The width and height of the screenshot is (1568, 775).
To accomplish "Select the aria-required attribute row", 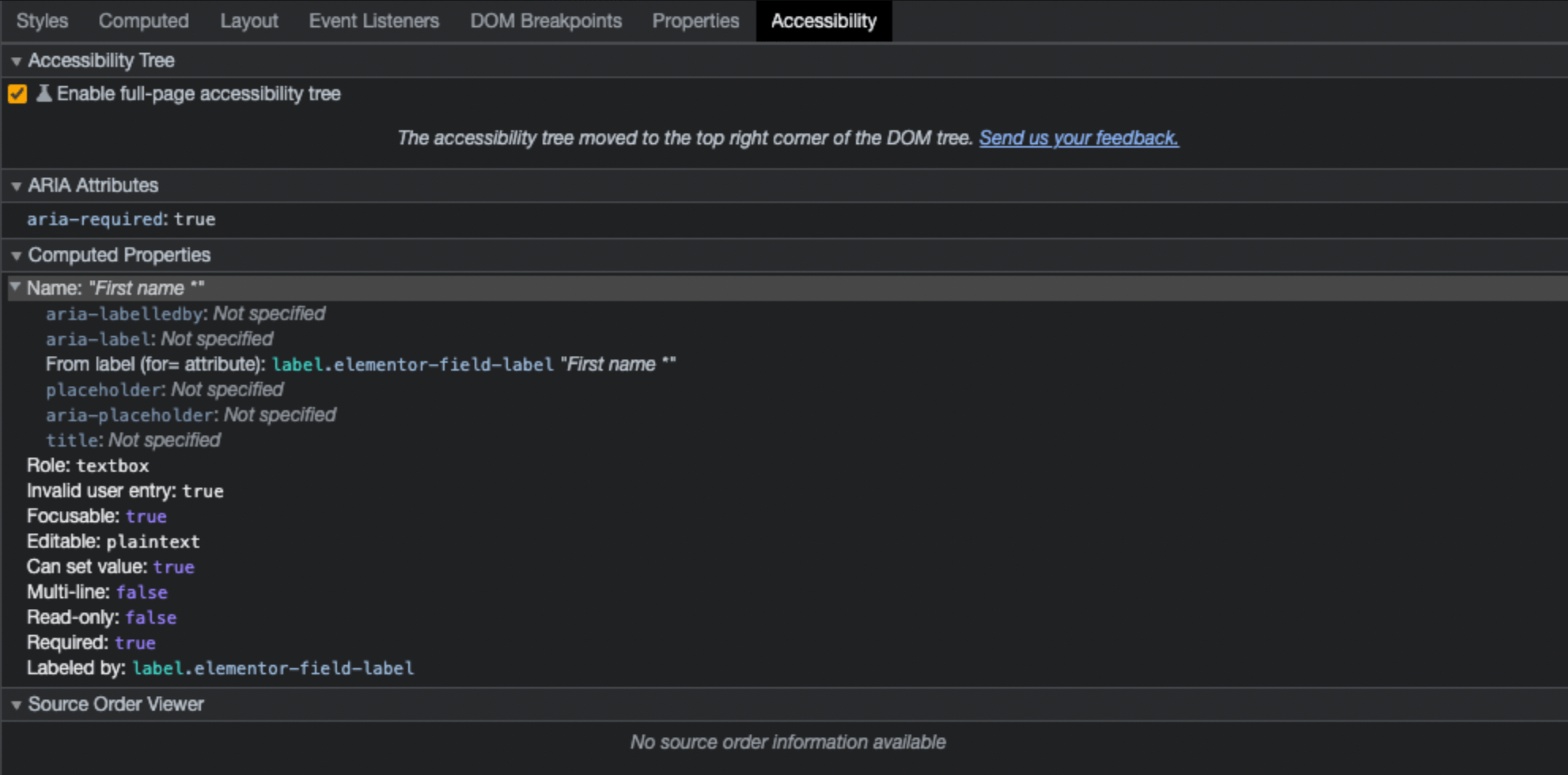I will pyautogui.click(x=121, y=219).
